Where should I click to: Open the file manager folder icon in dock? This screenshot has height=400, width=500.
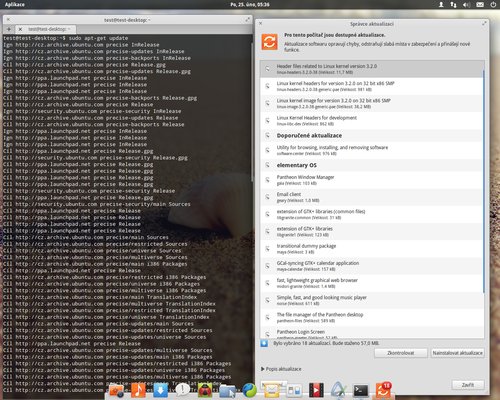227,391
